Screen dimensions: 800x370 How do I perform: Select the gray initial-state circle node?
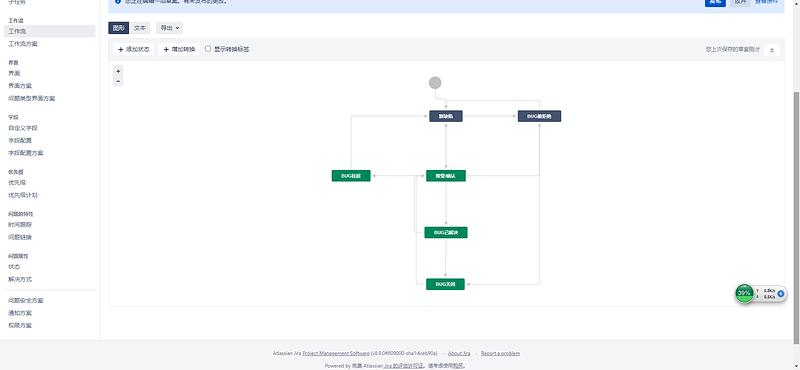point(435,83)
